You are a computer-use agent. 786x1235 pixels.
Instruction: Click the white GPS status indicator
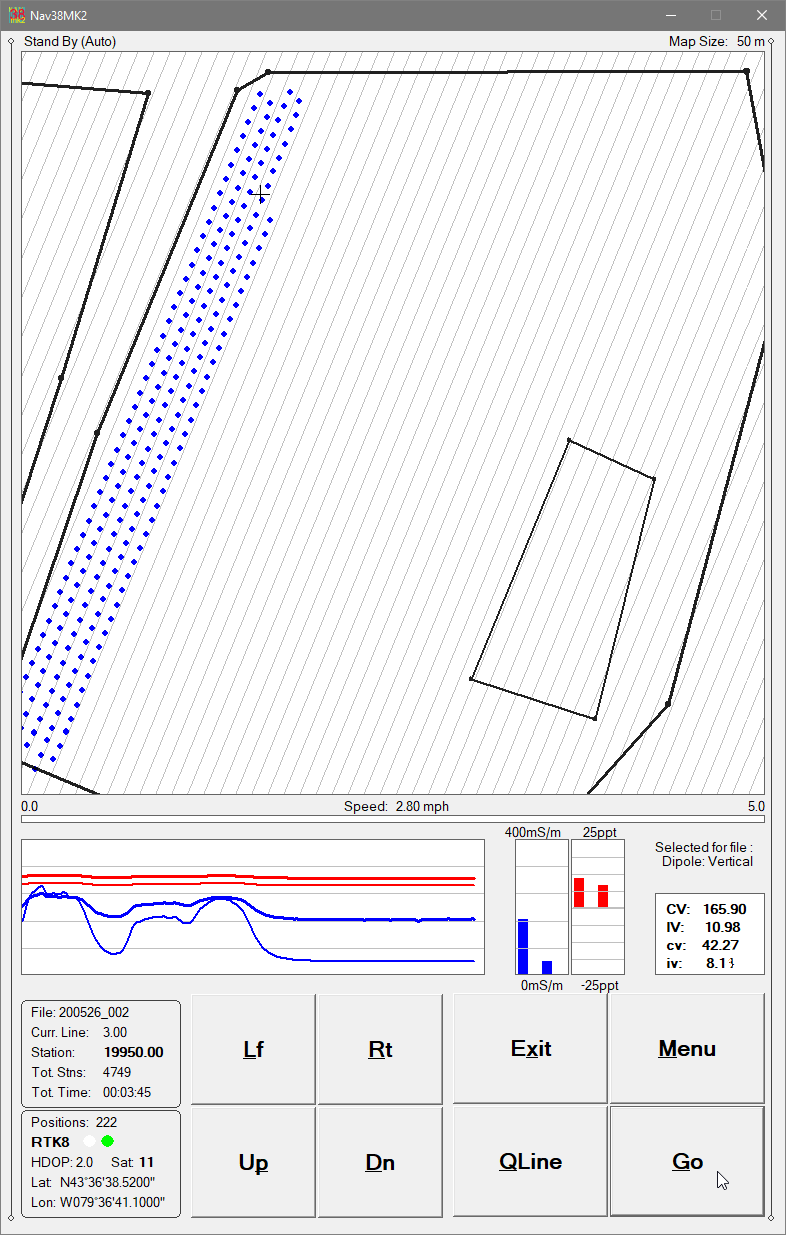[x=90, y=1141]
